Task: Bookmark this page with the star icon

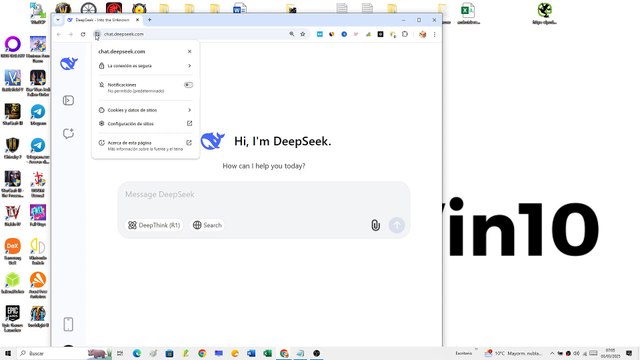Action: [303, 34]
